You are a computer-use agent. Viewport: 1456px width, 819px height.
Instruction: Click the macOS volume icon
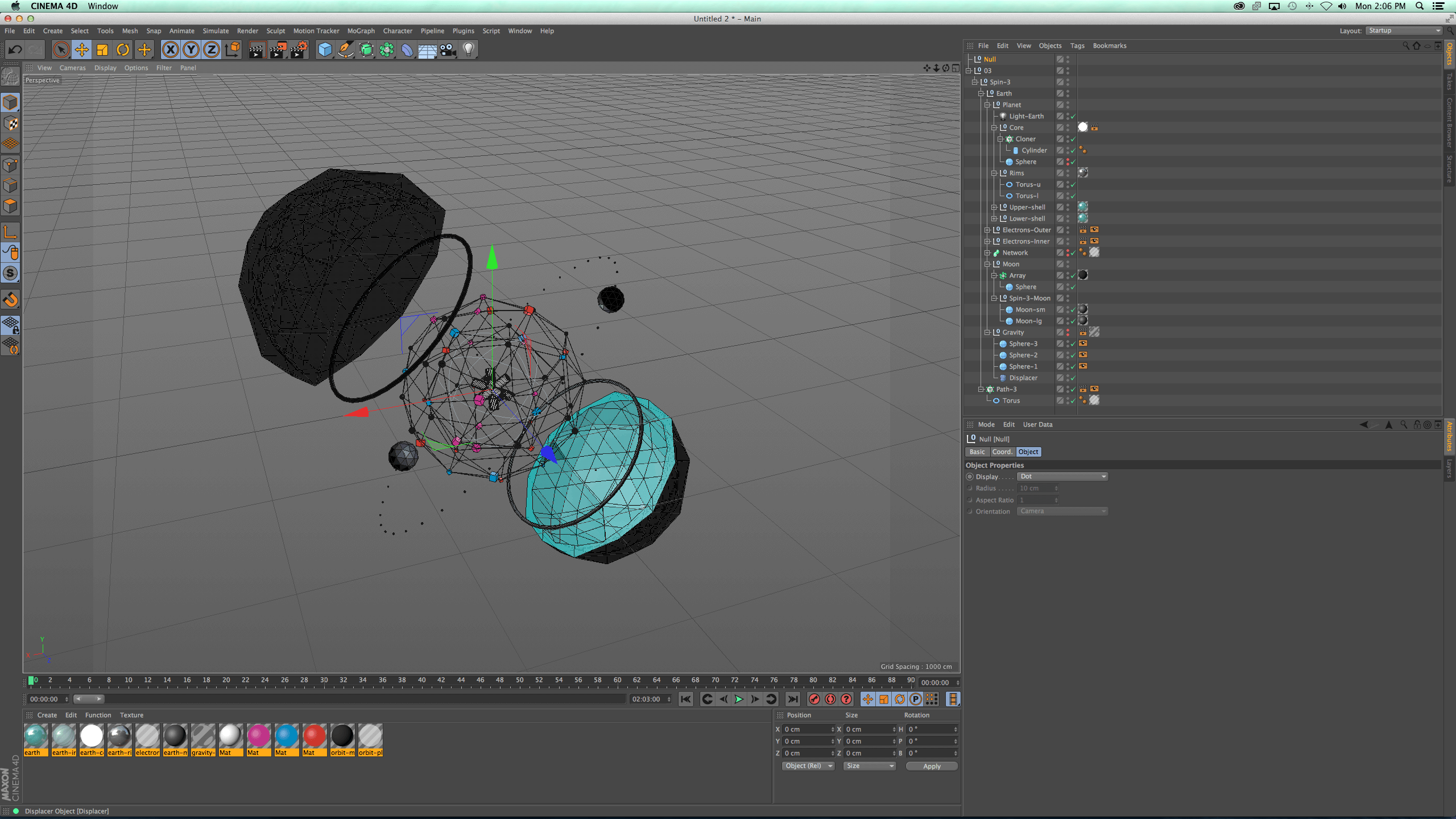click(1342, 6)
